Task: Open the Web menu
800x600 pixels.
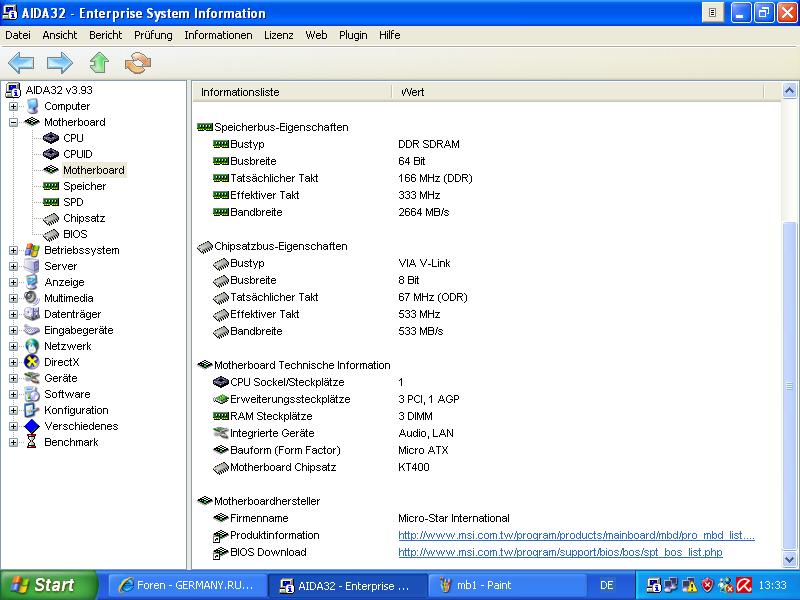Action: (x=316, y=35)
